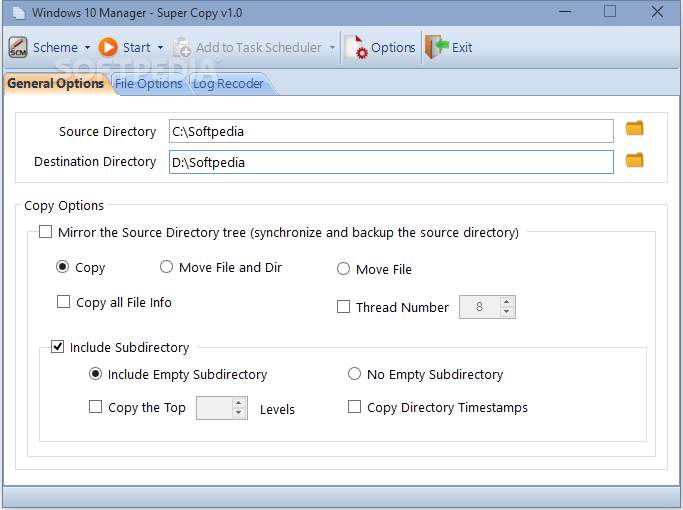Screen dimensions: 683x510
Task: Click the Copy the Top levels field
Action: click(x=214, y=408)
